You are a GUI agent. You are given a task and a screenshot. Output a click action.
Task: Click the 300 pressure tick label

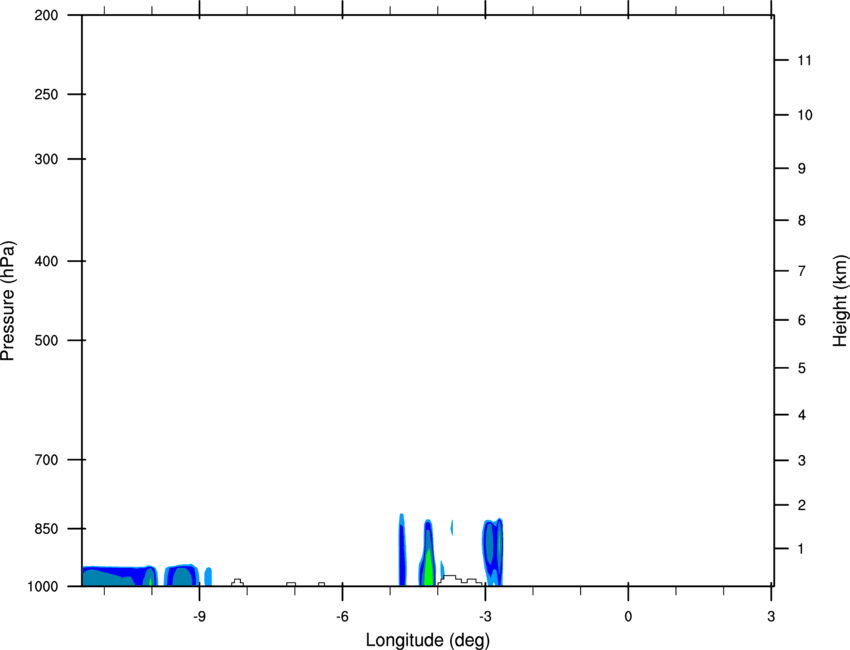[46, 159]
